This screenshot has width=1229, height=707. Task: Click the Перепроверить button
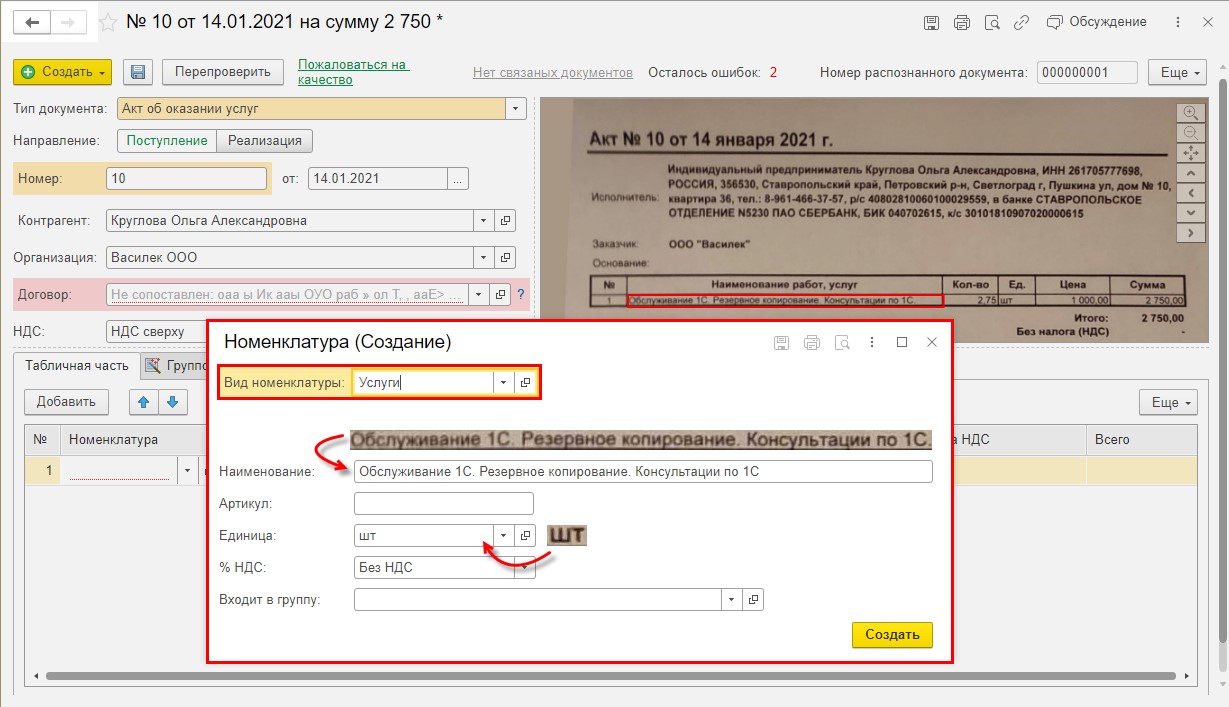point(223,72)
